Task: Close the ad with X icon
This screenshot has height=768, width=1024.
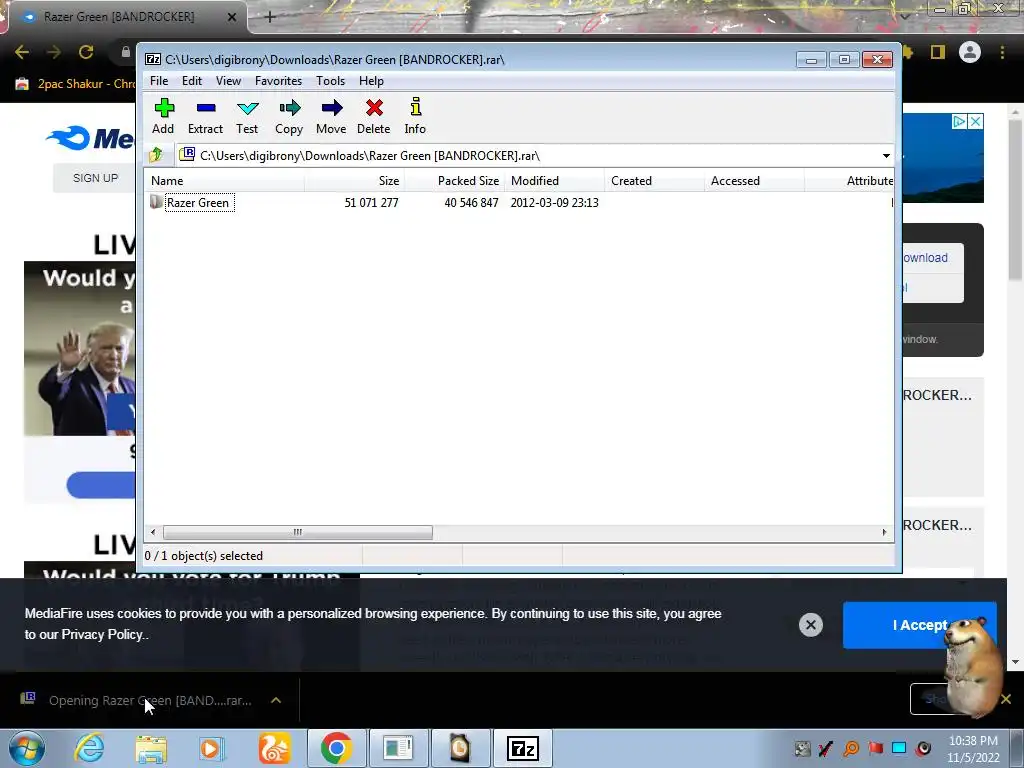Action: point(975,121)
